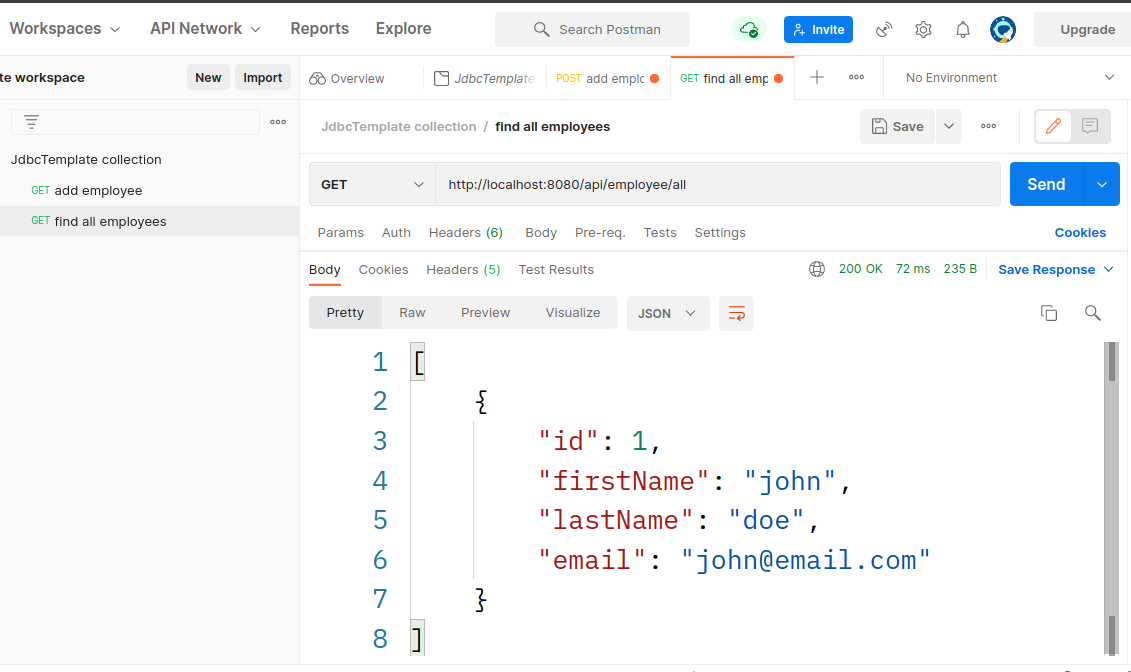This screenshot has height=672, width=1131.
Task: Open the capture requests satellite icon
Action: click(884, 30)
